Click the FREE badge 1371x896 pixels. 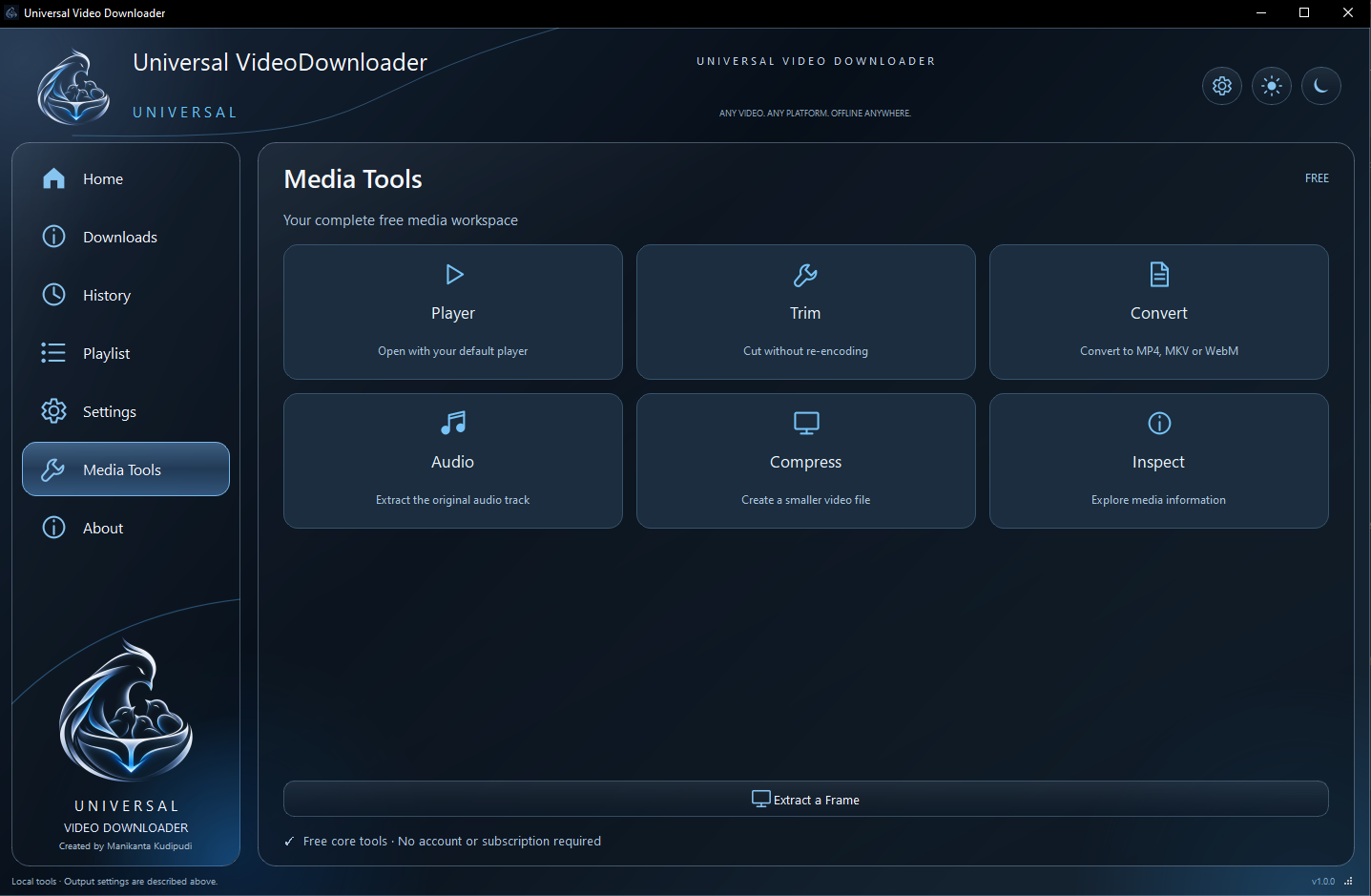[1317, 178]
